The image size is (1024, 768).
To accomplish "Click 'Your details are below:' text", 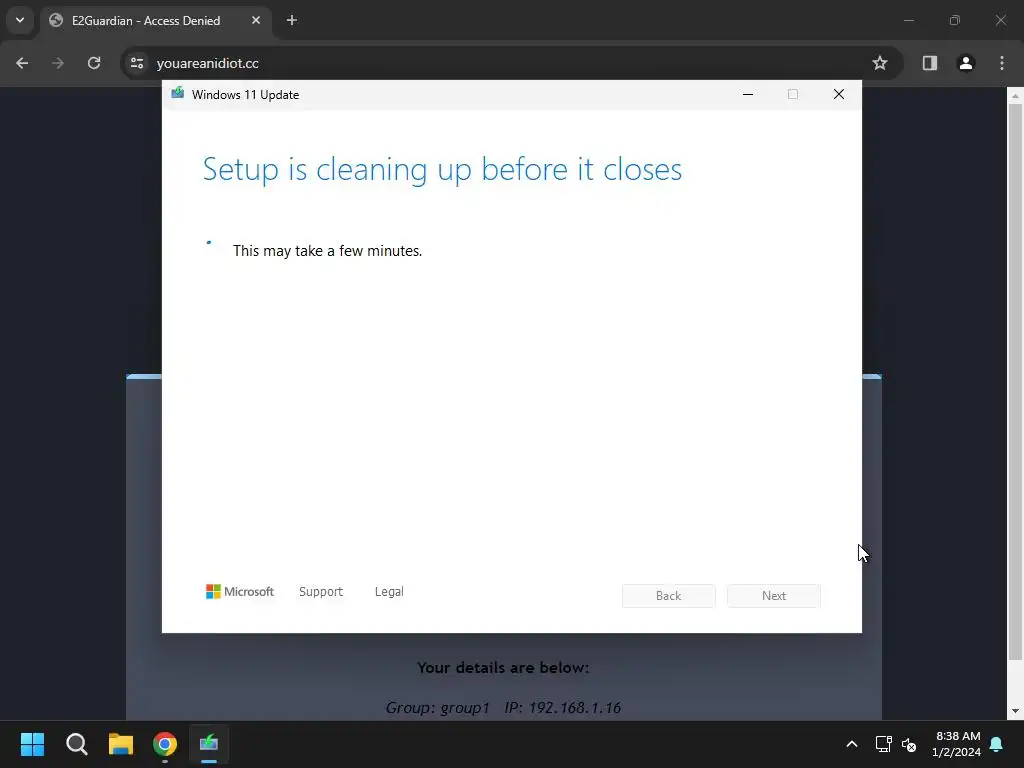I will 503,667.
